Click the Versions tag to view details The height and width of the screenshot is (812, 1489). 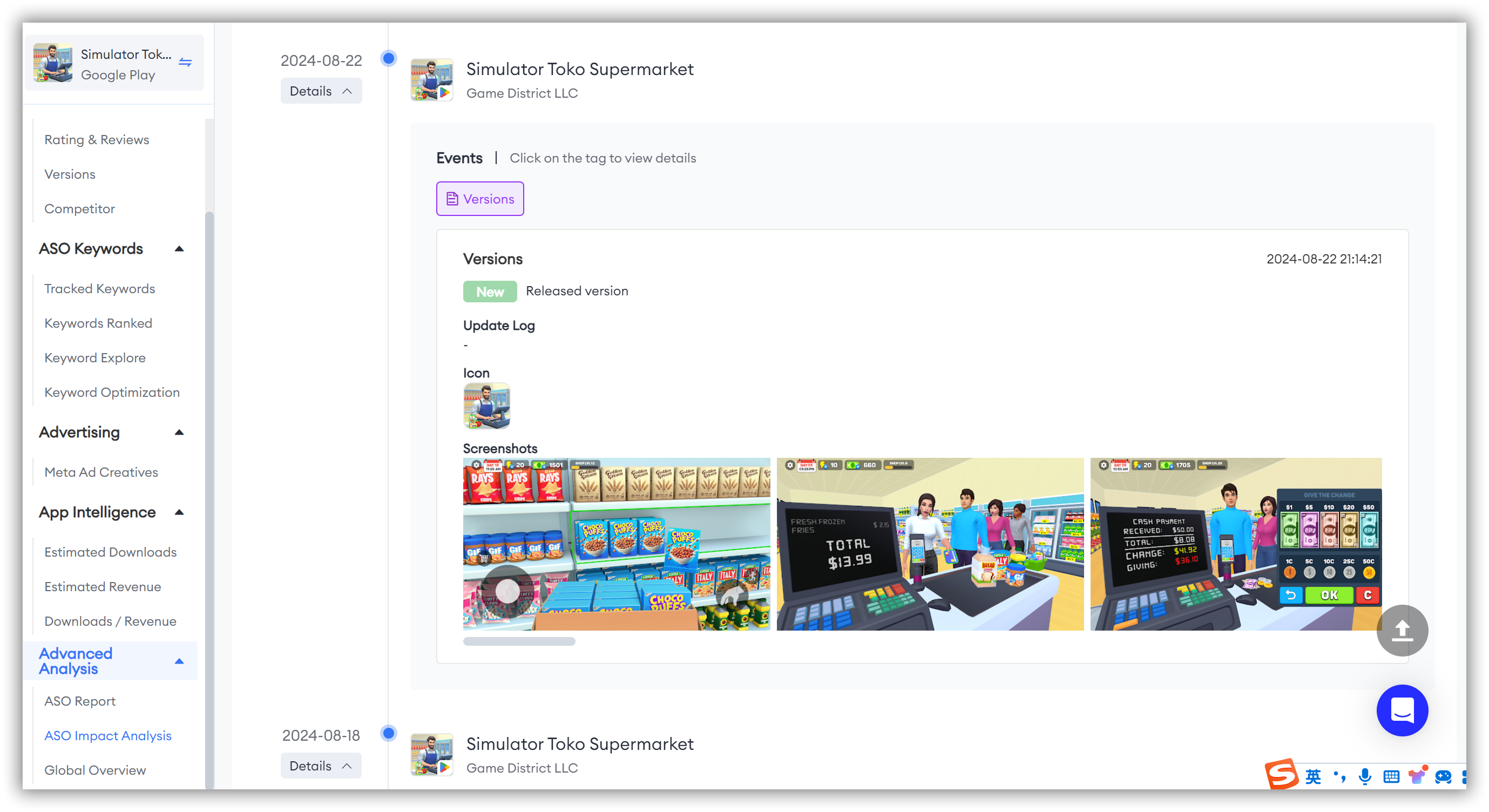[480, 198]
